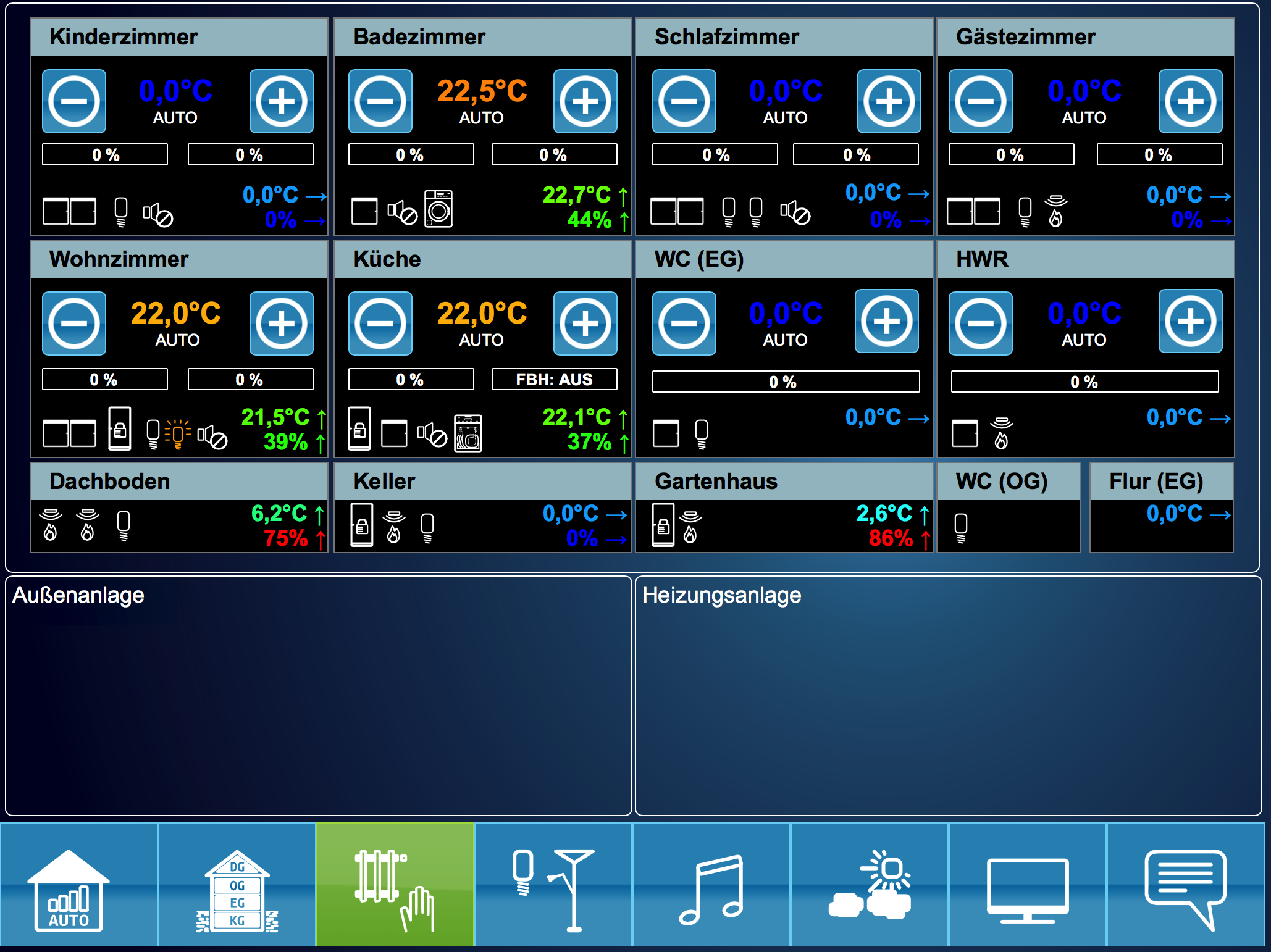Image resolution: width=1271 pixels, height=952 pixels.
Task: Open the weather sun and clouds section
Action: click(x=870, y=884)
